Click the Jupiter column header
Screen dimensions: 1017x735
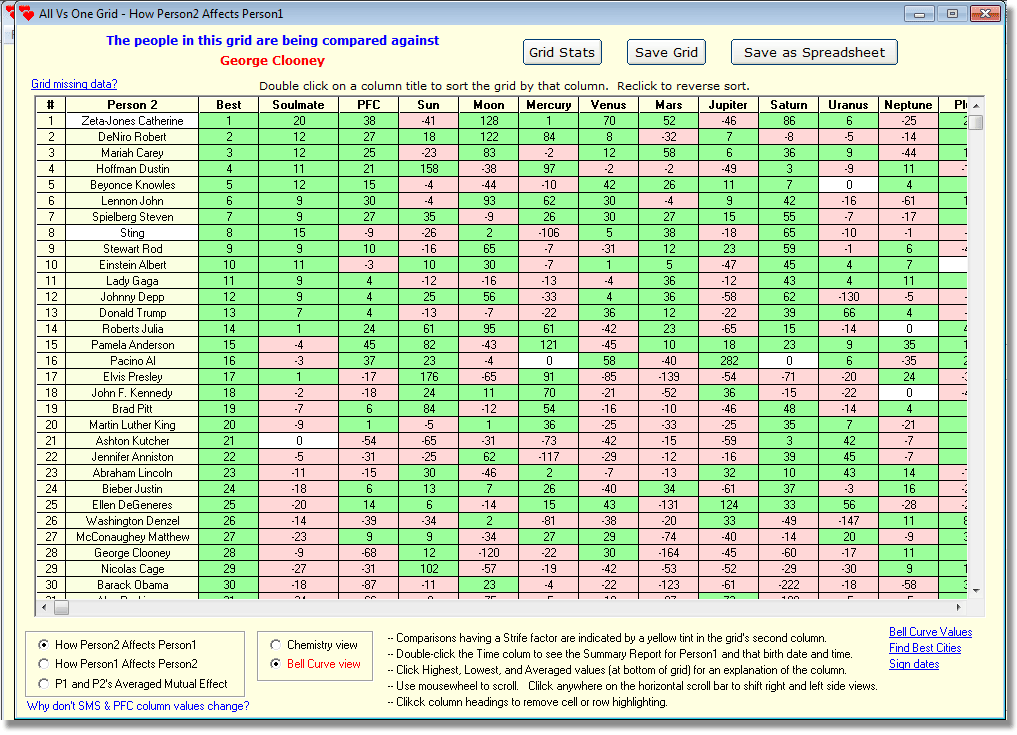click(728, 105)
